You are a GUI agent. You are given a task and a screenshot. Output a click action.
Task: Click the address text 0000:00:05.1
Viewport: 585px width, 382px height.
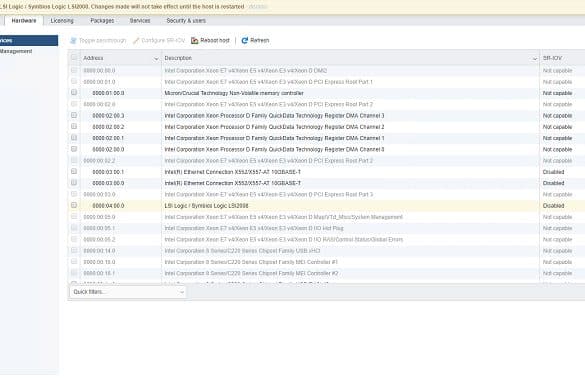click(99, 228)
